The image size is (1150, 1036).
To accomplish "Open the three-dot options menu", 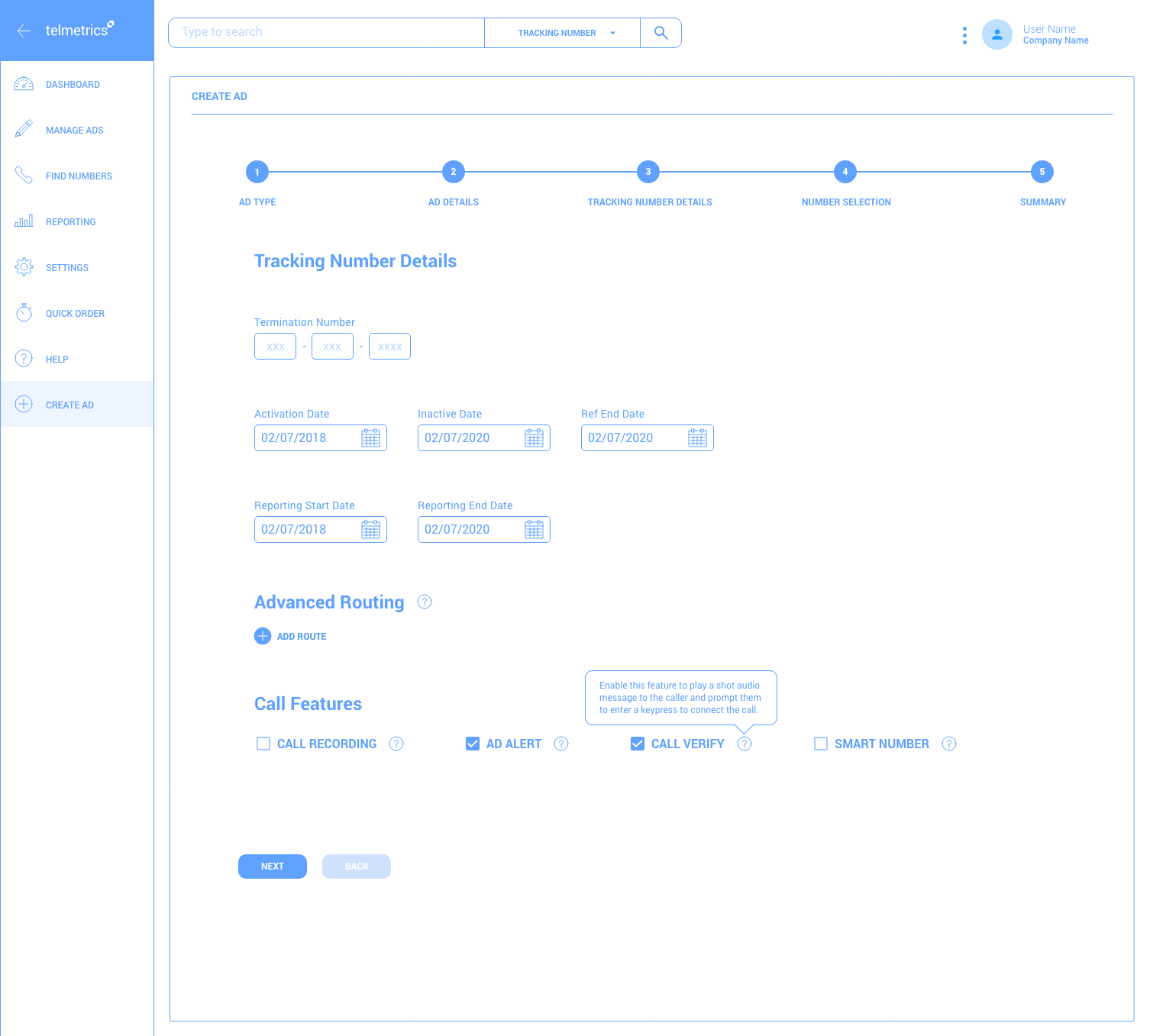I will (964, 35).
